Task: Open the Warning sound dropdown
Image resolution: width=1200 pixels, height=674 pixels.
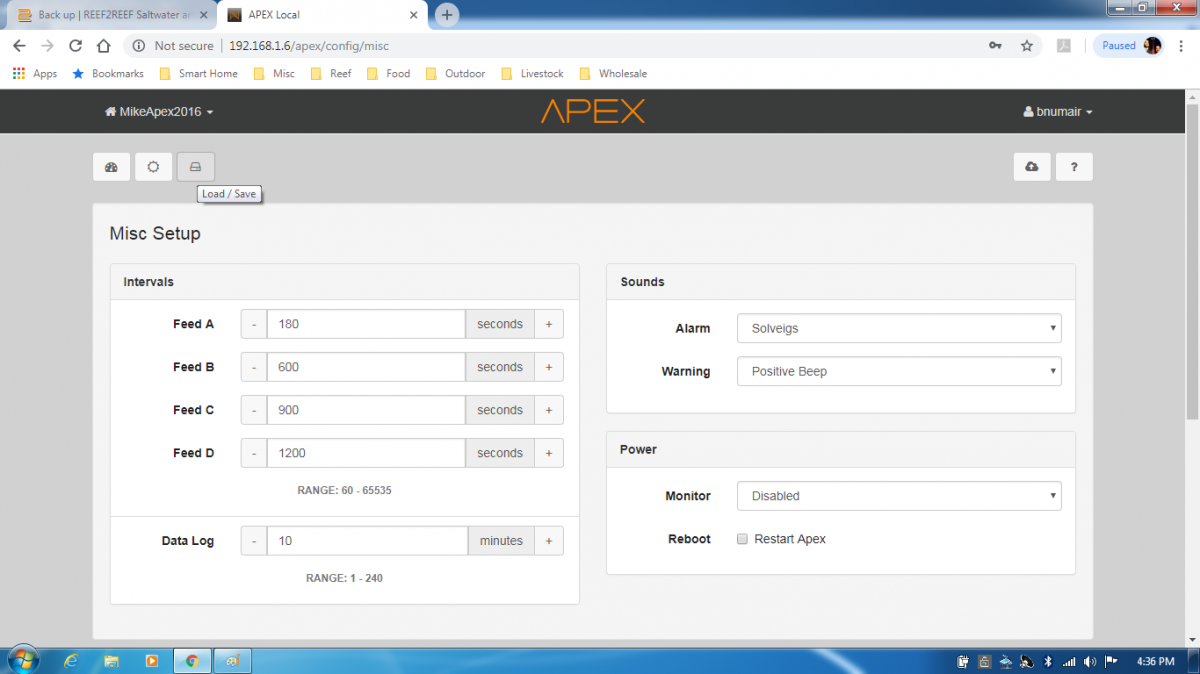Action: 899,371
